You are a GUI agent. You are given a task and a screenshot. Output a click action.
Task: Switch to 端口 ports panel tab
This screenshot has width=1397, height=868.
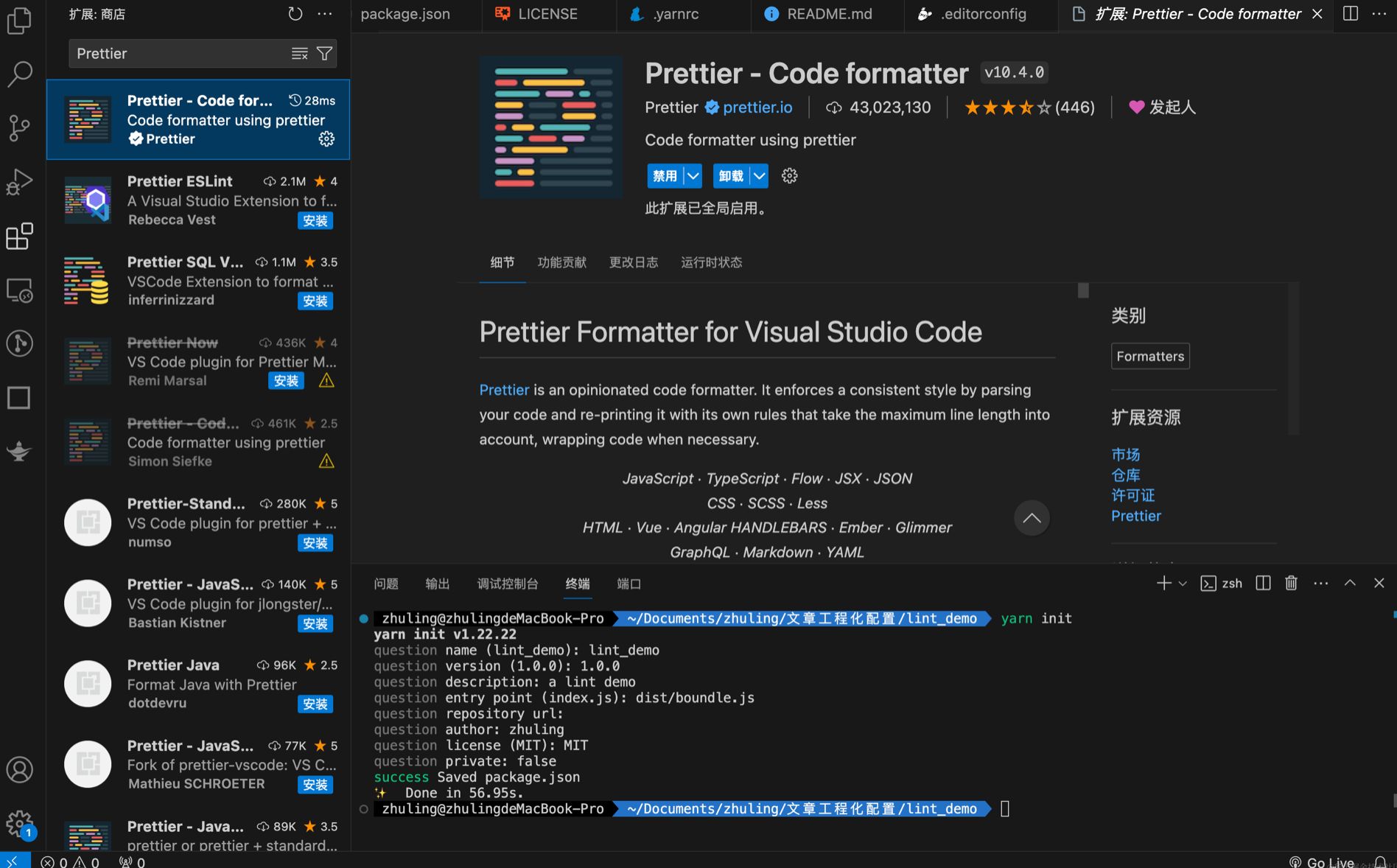pyautogui.click(x=629, y=584)
